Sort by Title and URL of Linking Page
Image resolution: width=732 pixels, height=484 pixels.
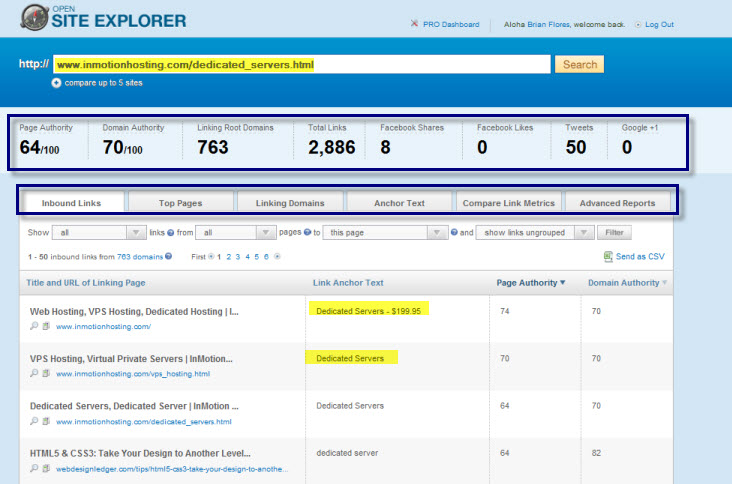coord(86,283)
